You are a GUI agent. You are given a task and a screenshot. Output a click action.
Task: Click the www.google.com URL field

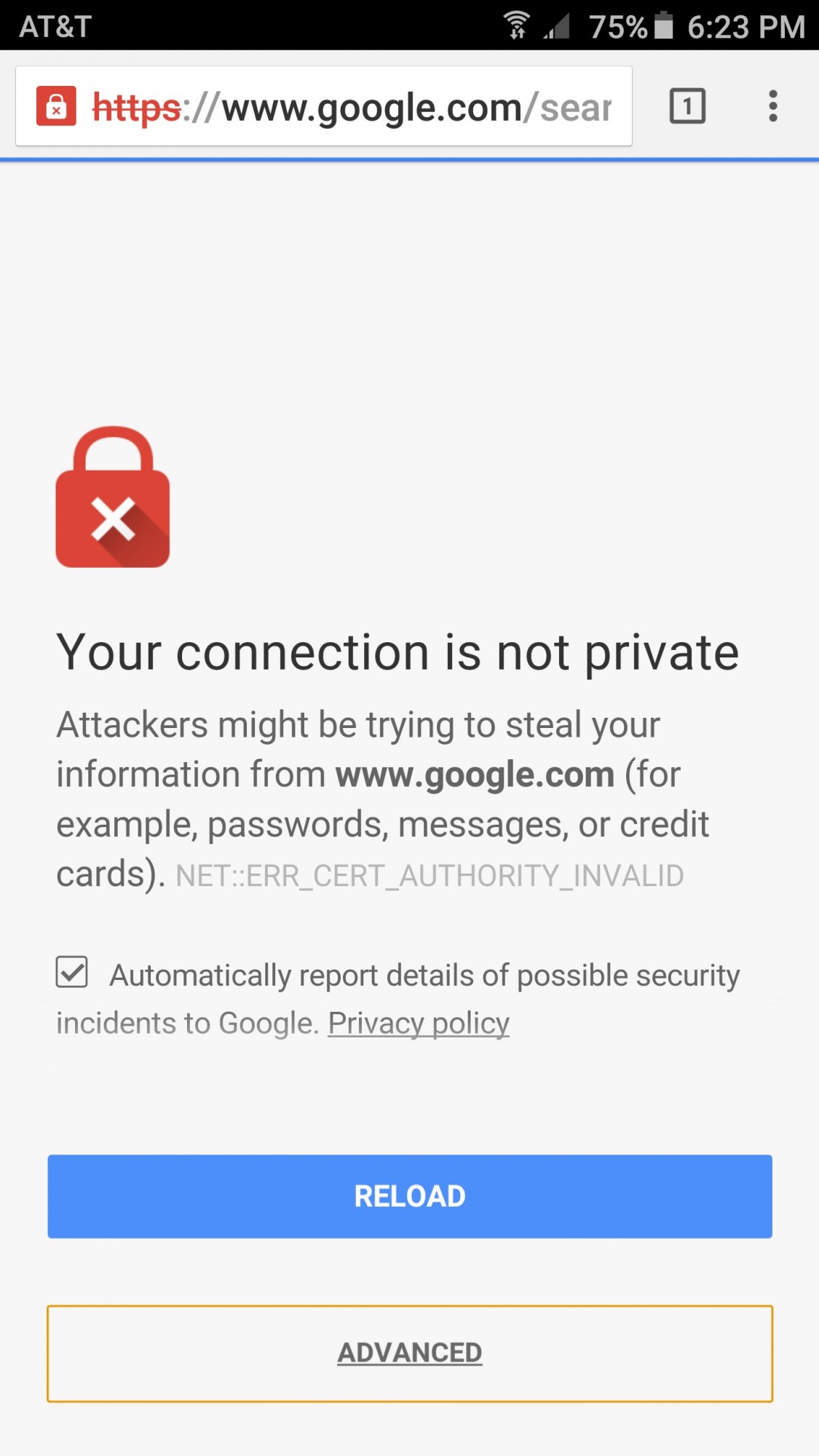pos(324,106)
